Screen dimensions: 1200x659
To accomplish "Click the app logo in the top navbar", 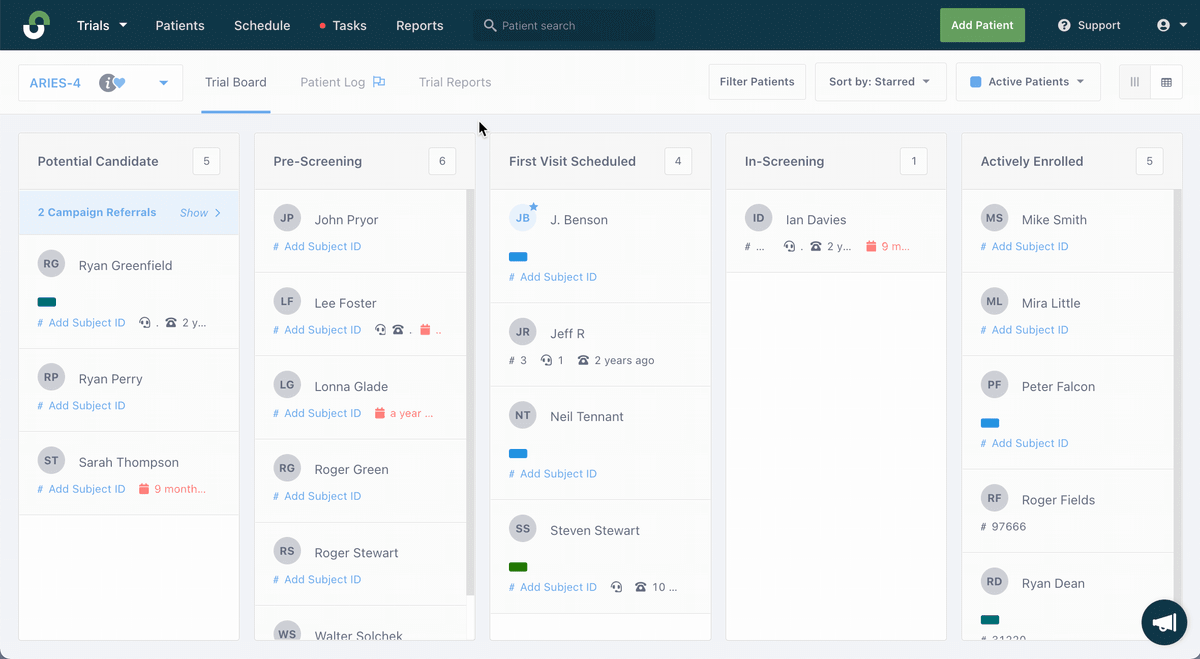I will pyautogui.click(x=36, y=25).
